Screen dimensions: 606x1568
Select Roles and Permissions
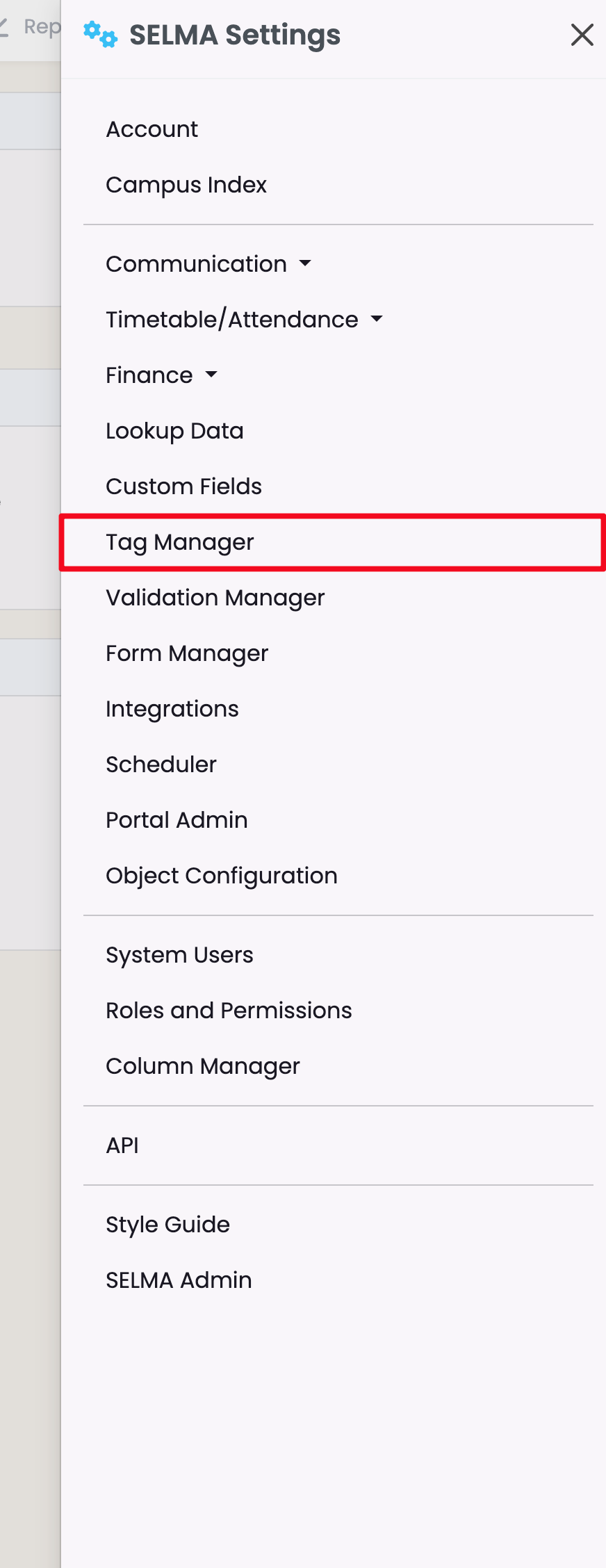229,1011
